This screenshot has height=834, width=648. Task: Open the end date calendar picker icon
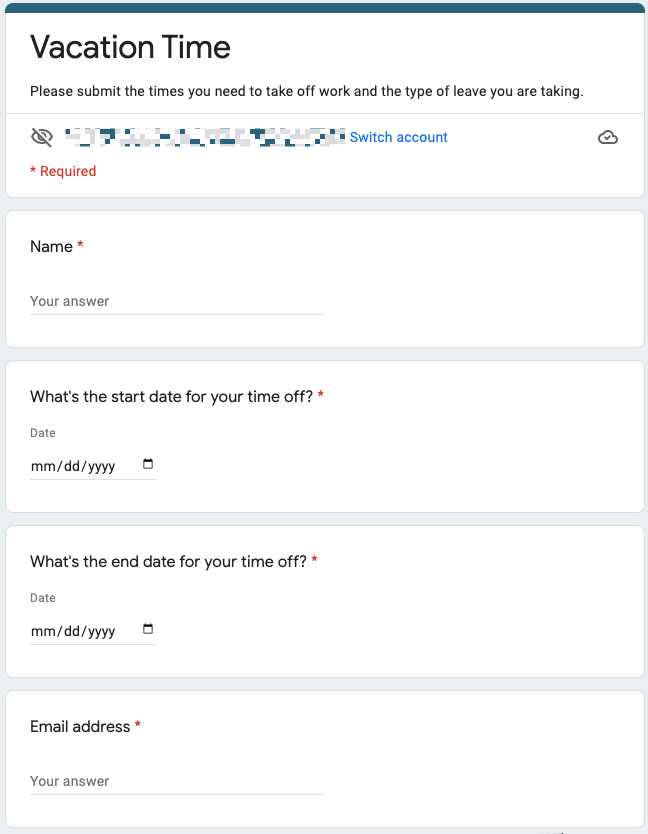pos(148,629)
